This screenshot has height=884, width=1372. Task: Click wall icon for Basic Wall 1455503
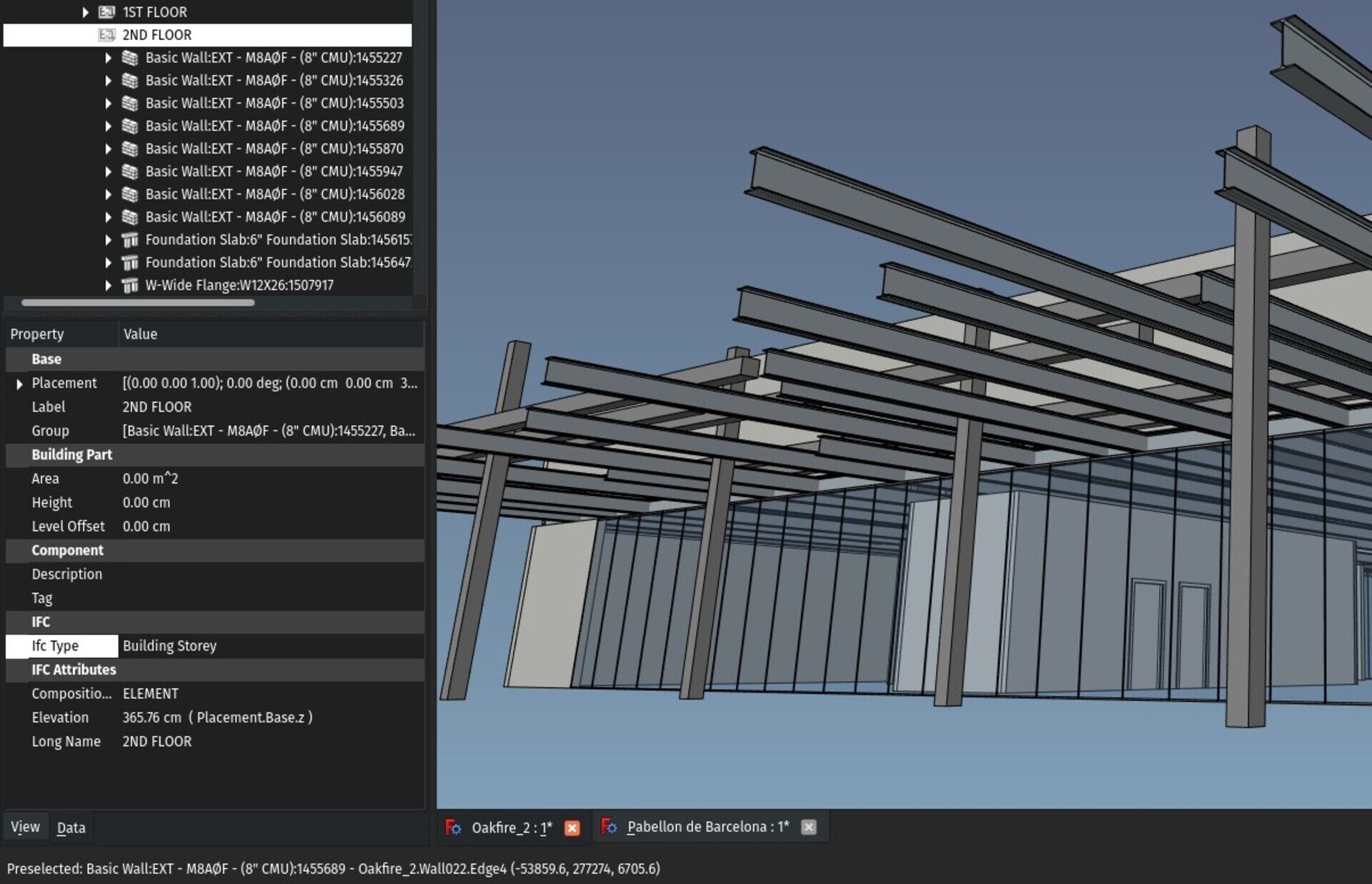point(129,104)
